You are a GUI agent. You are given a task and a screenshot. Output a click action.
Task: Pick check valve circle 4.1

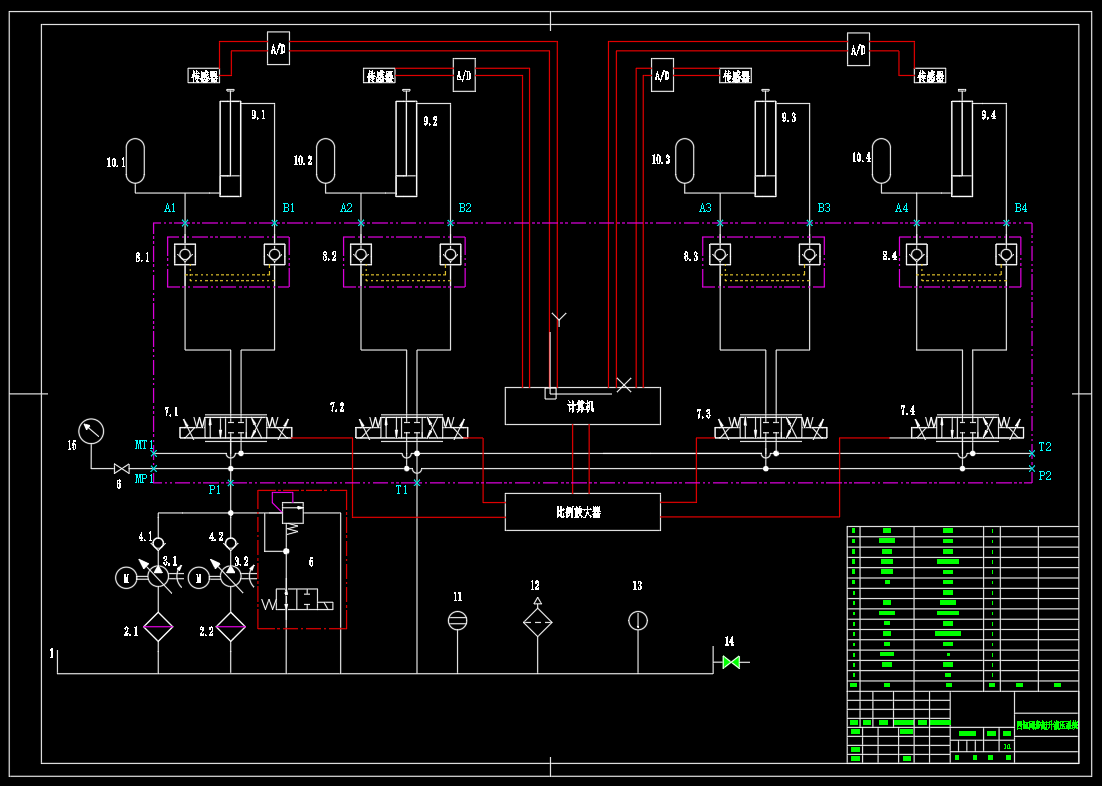click(x=158, y=543)
